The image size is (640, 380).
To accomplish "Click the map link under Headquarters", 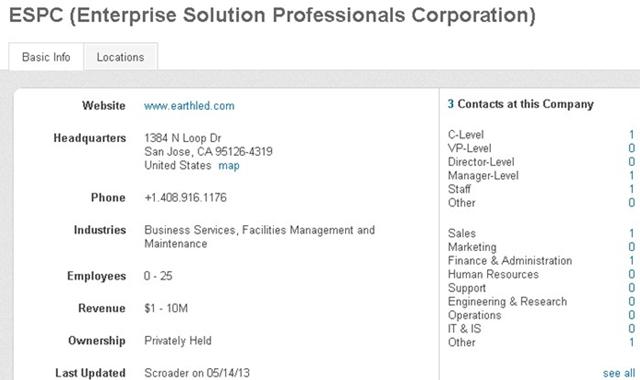I will pyautogui.click(x=229, y=166).
